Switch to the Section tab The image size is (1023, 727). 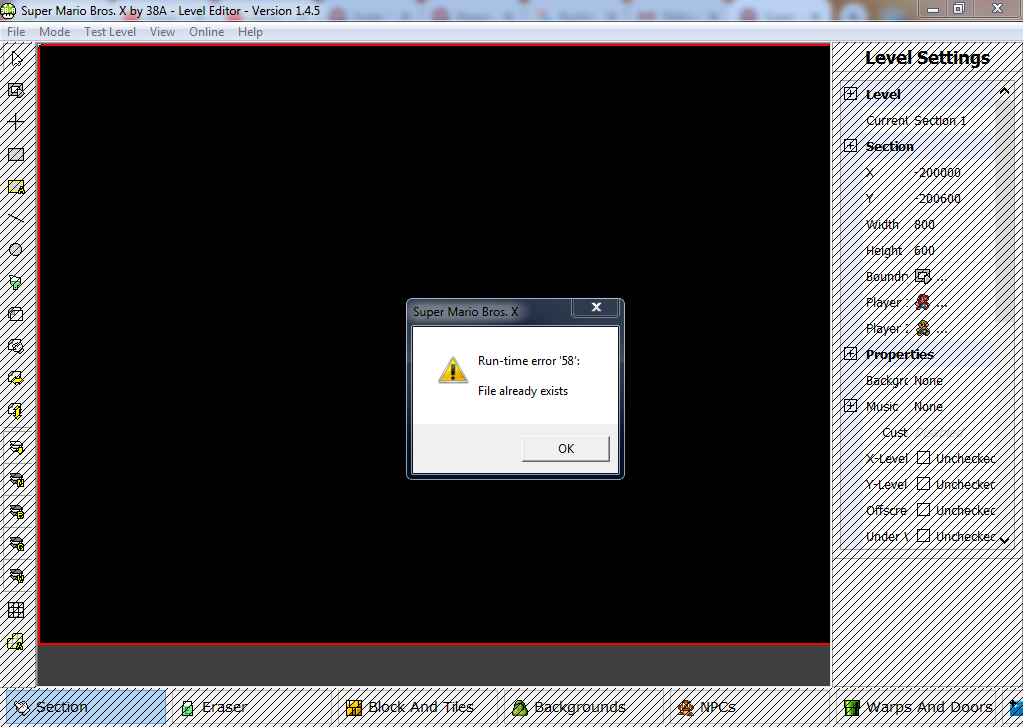(x=86, y=707)
